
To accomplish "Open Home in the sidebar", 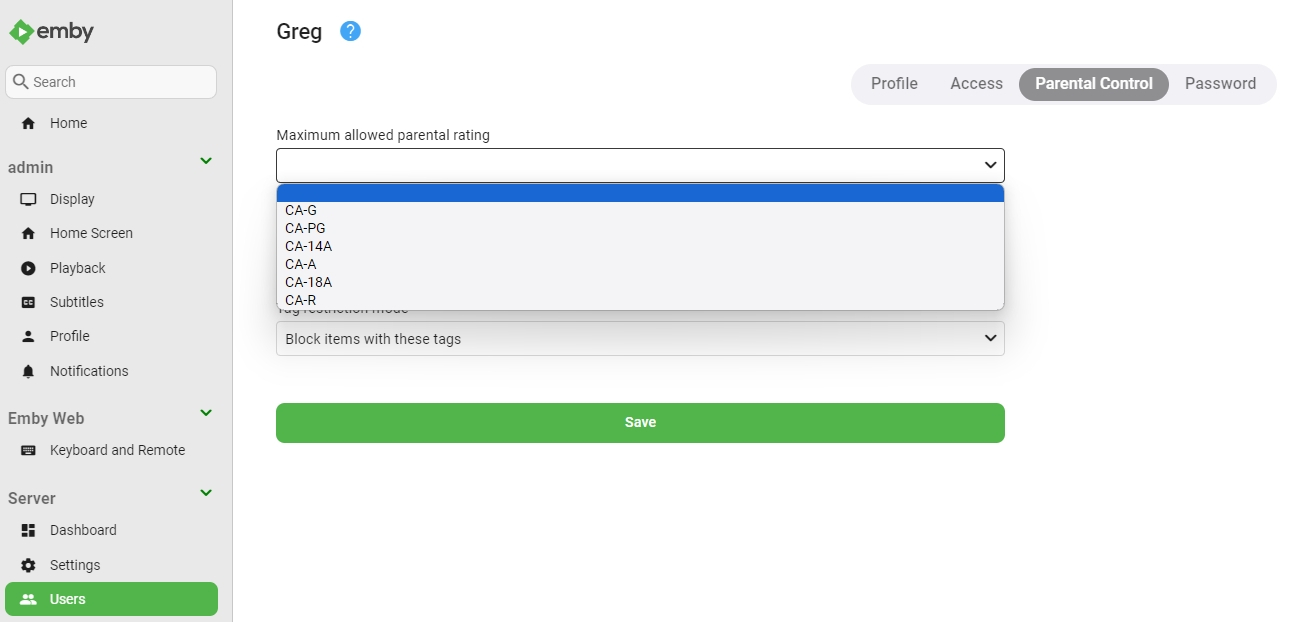I will 111,123.
